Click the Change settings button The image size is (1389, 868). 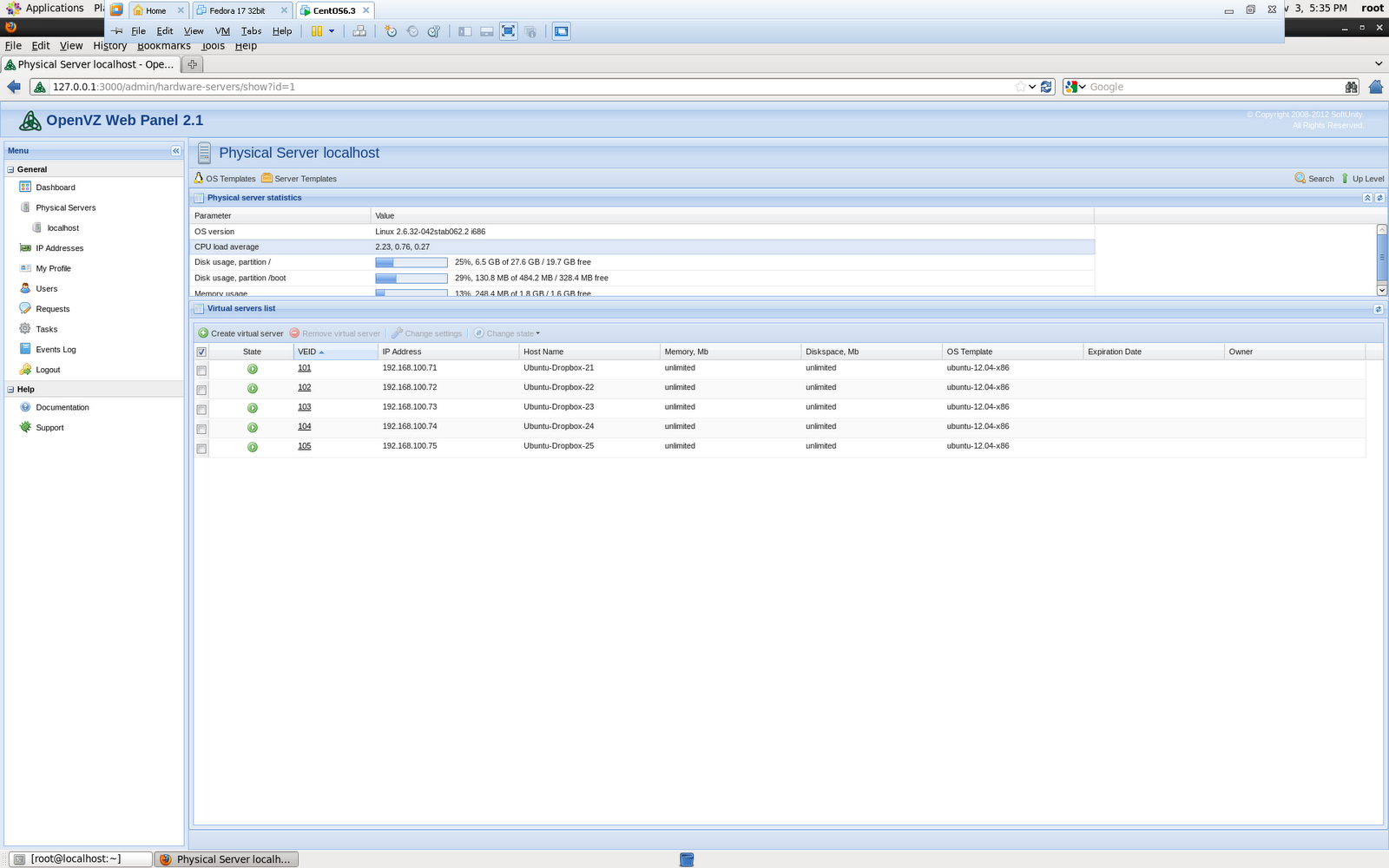pyautogui.click(x=426, y=333)
